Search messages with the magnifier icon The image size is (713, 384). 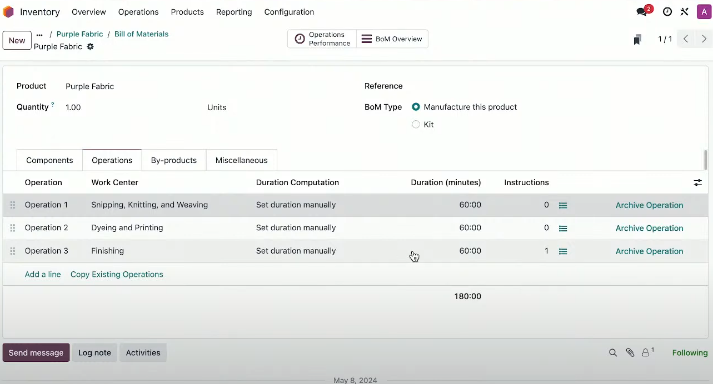[613, 353]
